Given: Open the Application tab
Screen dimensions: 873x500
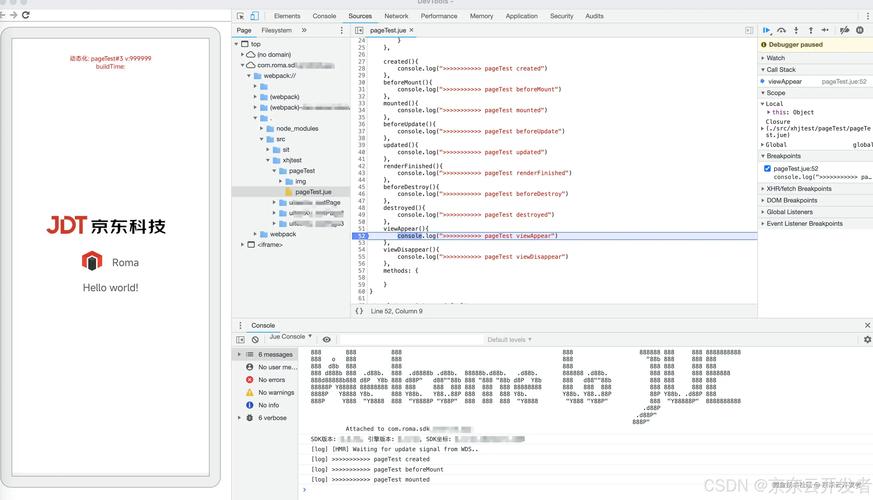Looking at the screenshot, I should point(522,16).
